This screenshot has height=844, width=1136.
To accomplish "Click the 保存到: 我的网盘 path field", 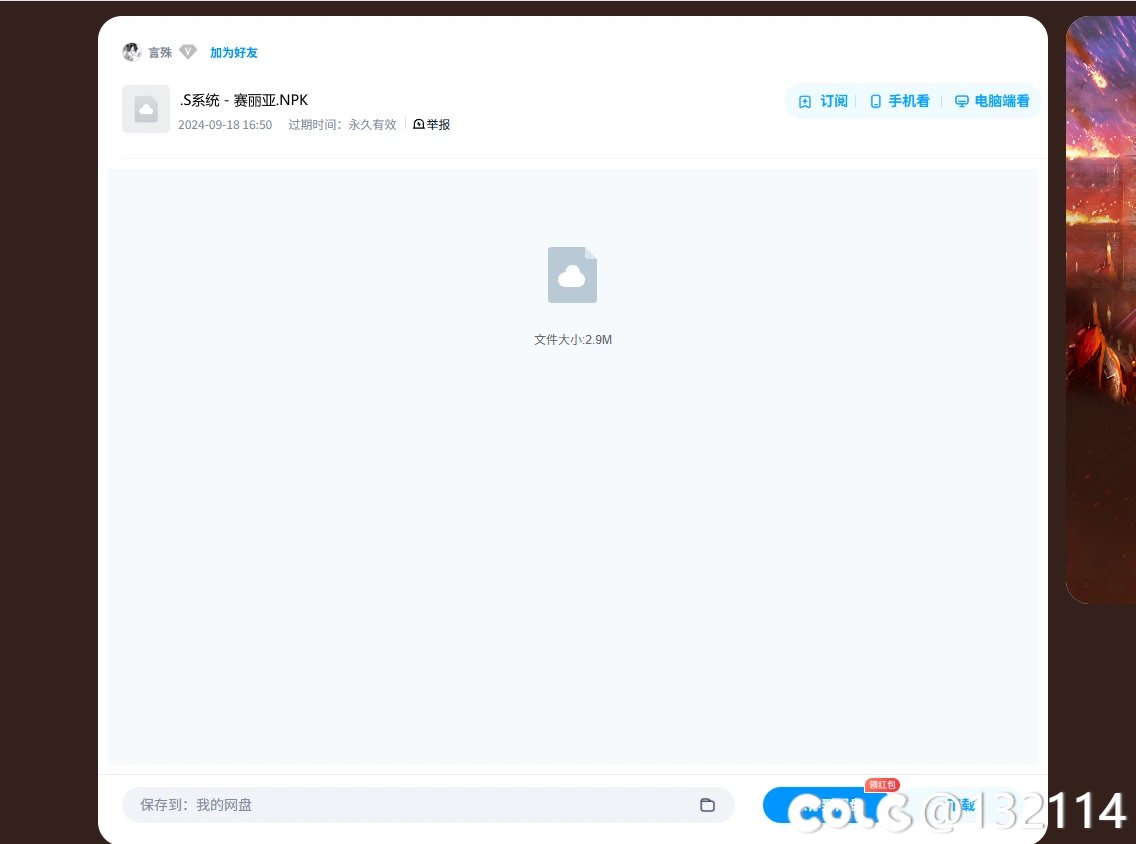I will (410, 805).
